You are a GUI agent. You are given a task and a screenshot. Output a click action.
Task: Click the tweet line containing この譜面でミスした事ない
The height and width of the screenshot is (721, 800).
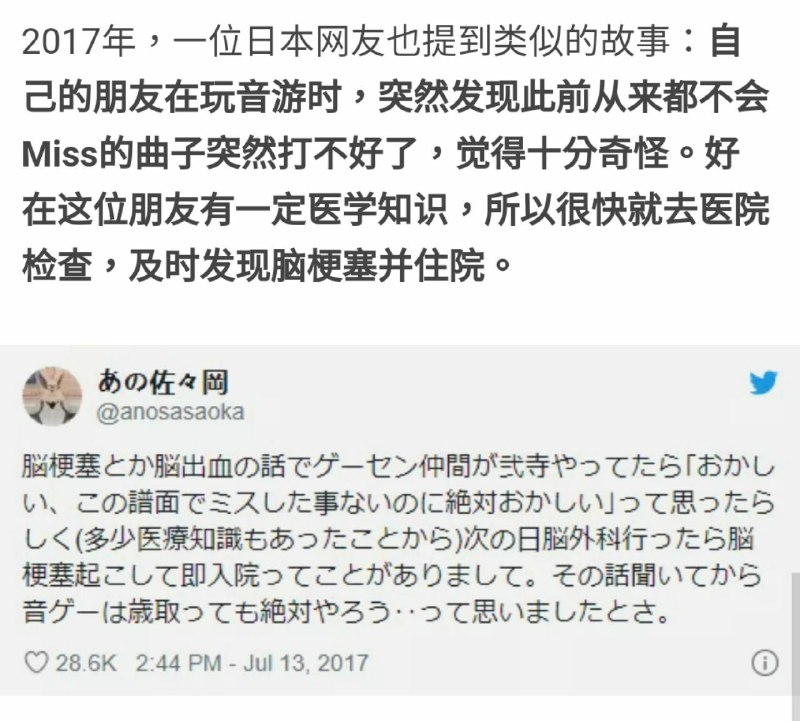(398, 503)
